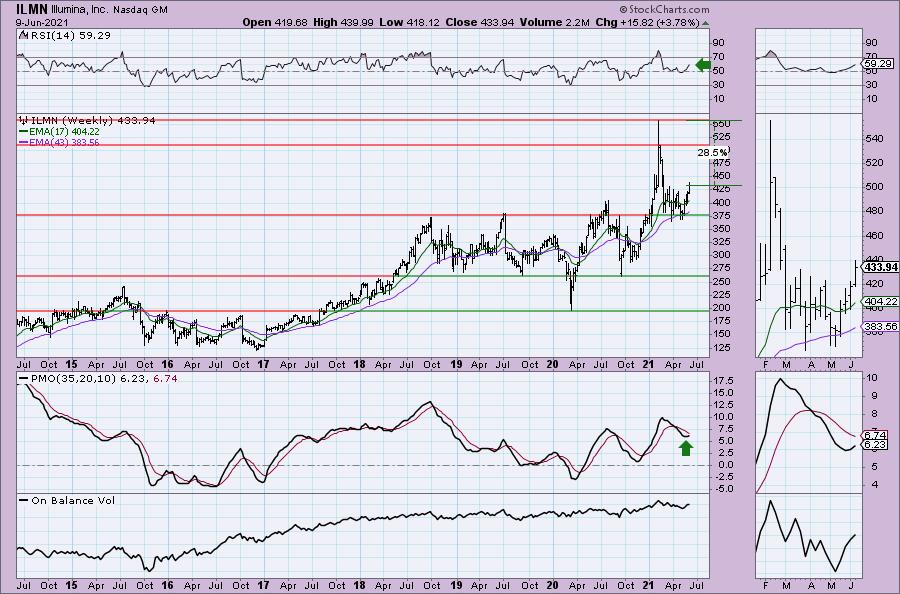
Task: Click the purple EMA(43) legend line swatch
Action: [23, 142]
